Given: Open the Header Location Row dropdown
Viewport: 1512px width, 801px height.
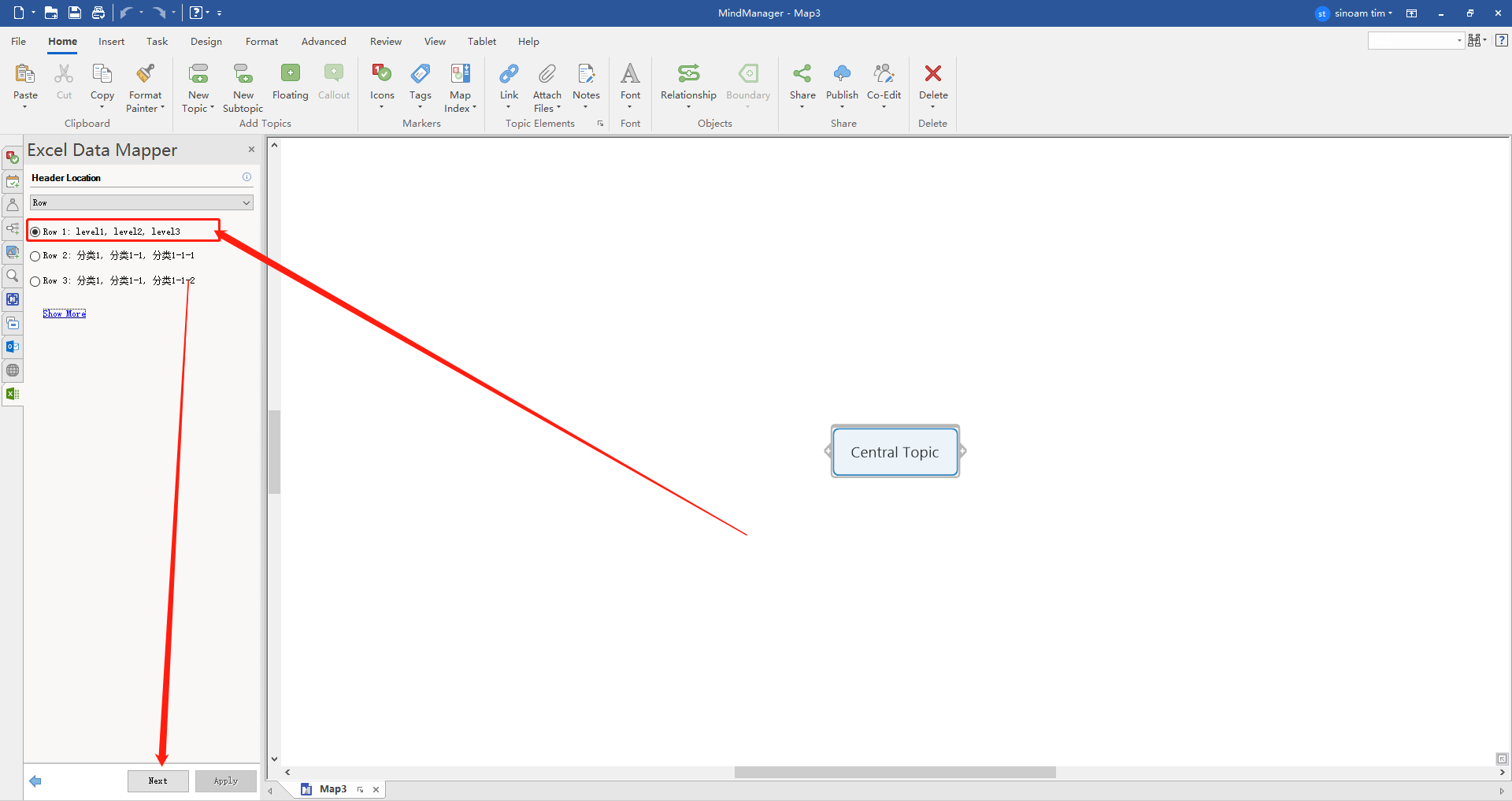Looking at the screenshot, I should point(142,203).
